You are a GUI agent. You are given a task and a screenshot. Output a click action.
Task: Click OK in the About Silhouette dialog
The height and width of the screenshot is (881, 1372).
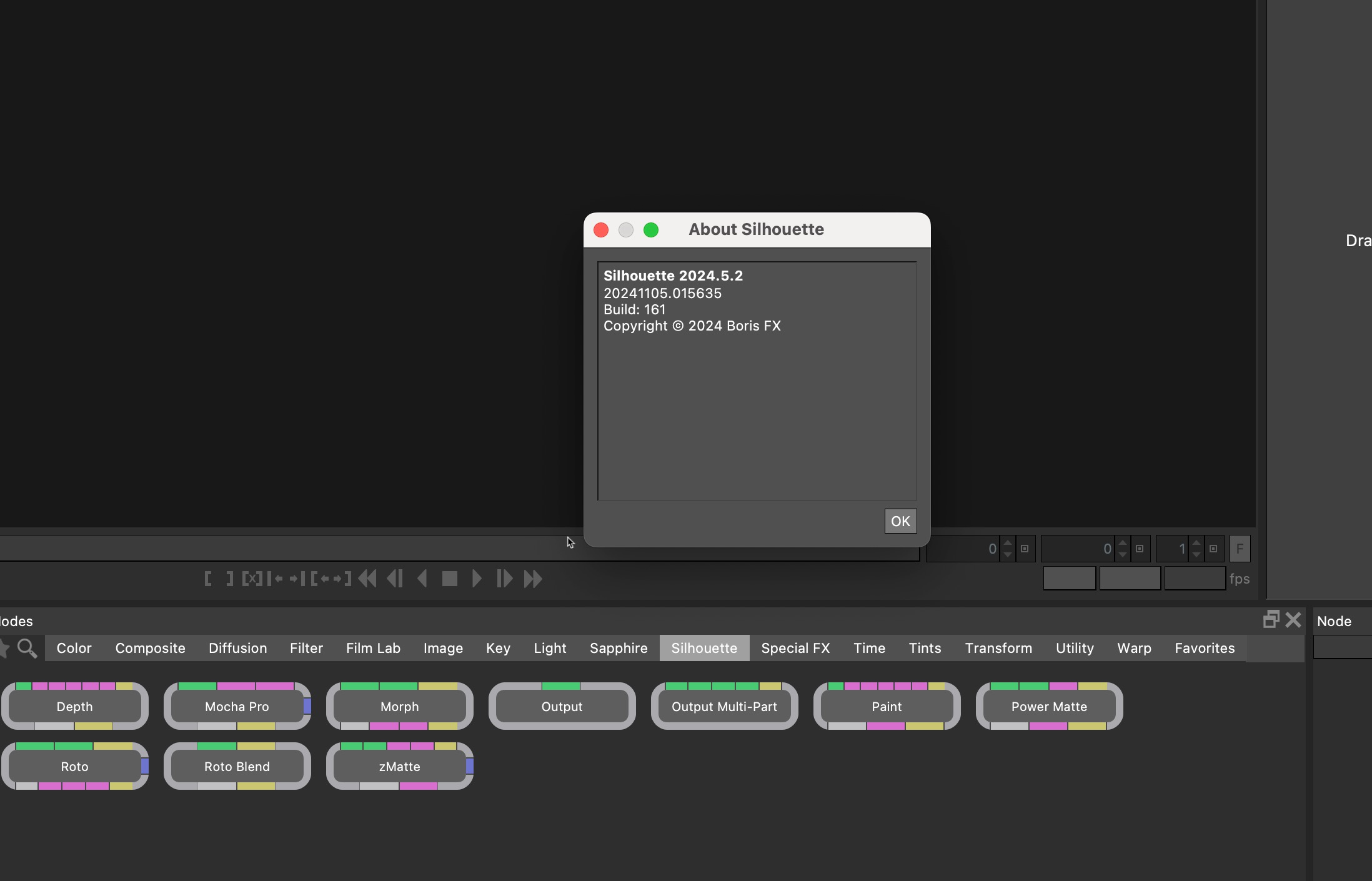(x=900, y=521)
